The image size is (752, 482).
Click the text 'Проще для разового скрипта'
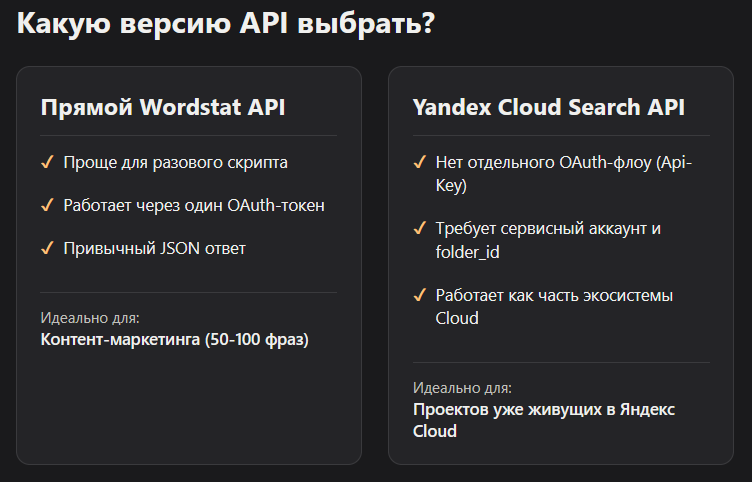176,163
